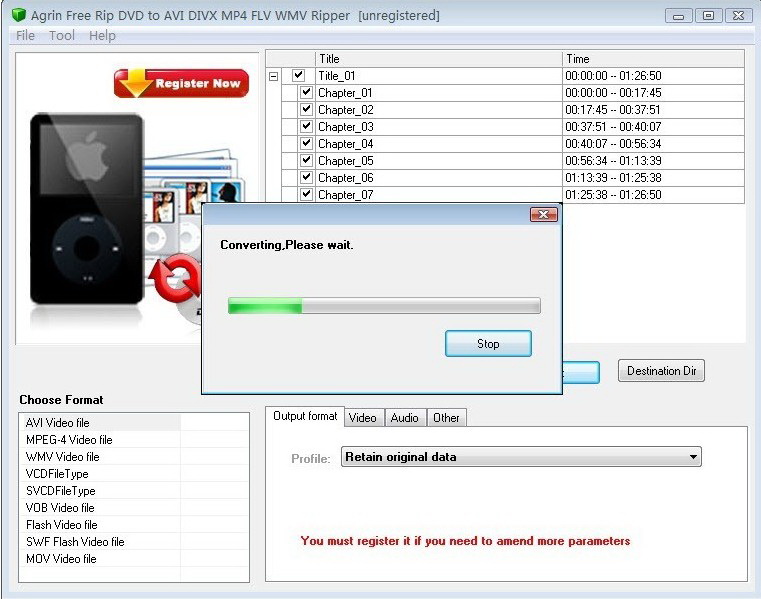761x599 pixels.
Task: Click the green app icon in the title bar
Action: tap(18, 15)
